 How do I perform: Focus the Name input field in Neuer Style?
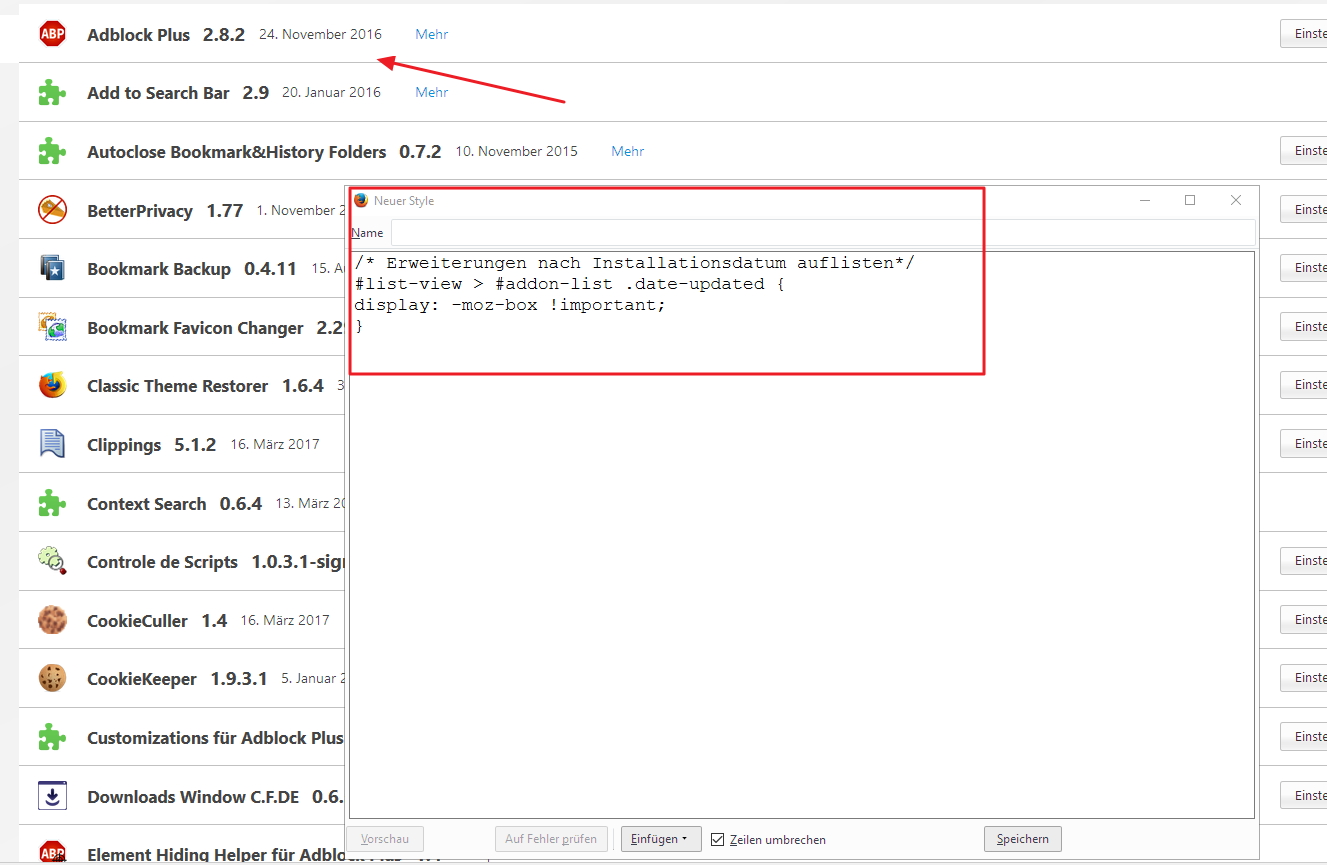pos(823,232)
